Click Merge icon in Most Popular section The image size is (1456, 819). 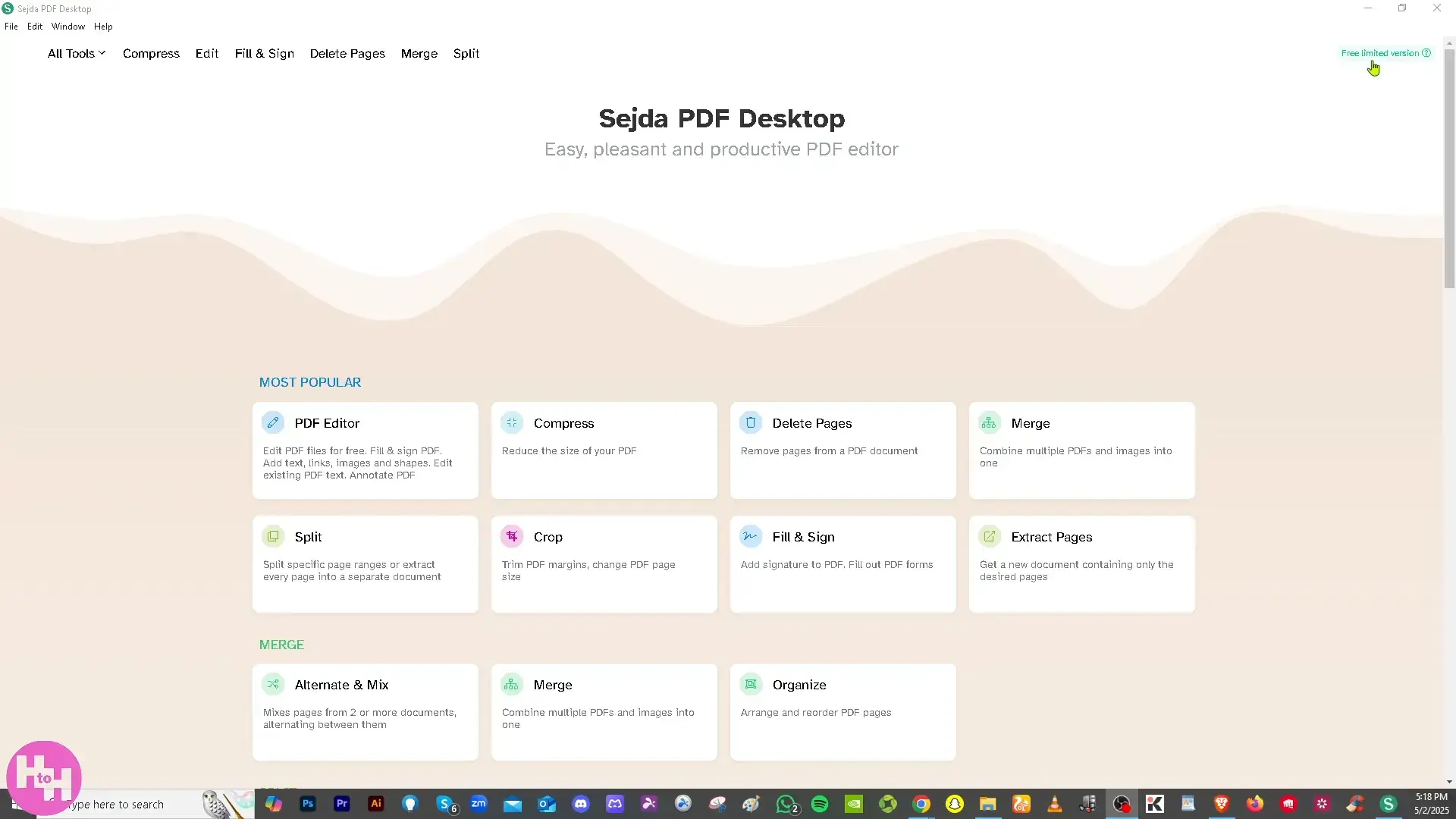pos(990,422)
